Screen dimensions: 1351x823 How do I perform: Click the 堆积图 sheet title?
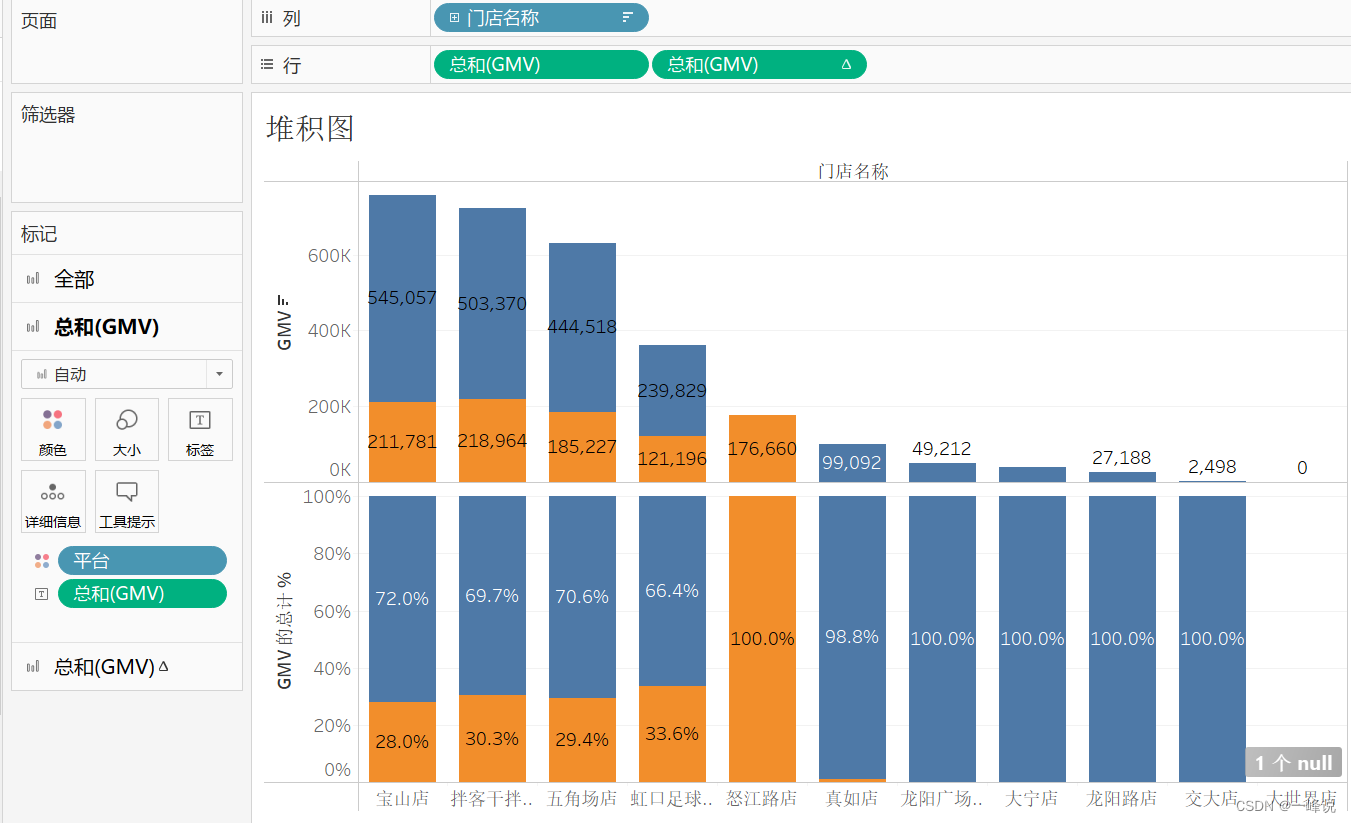pos(310,128)
